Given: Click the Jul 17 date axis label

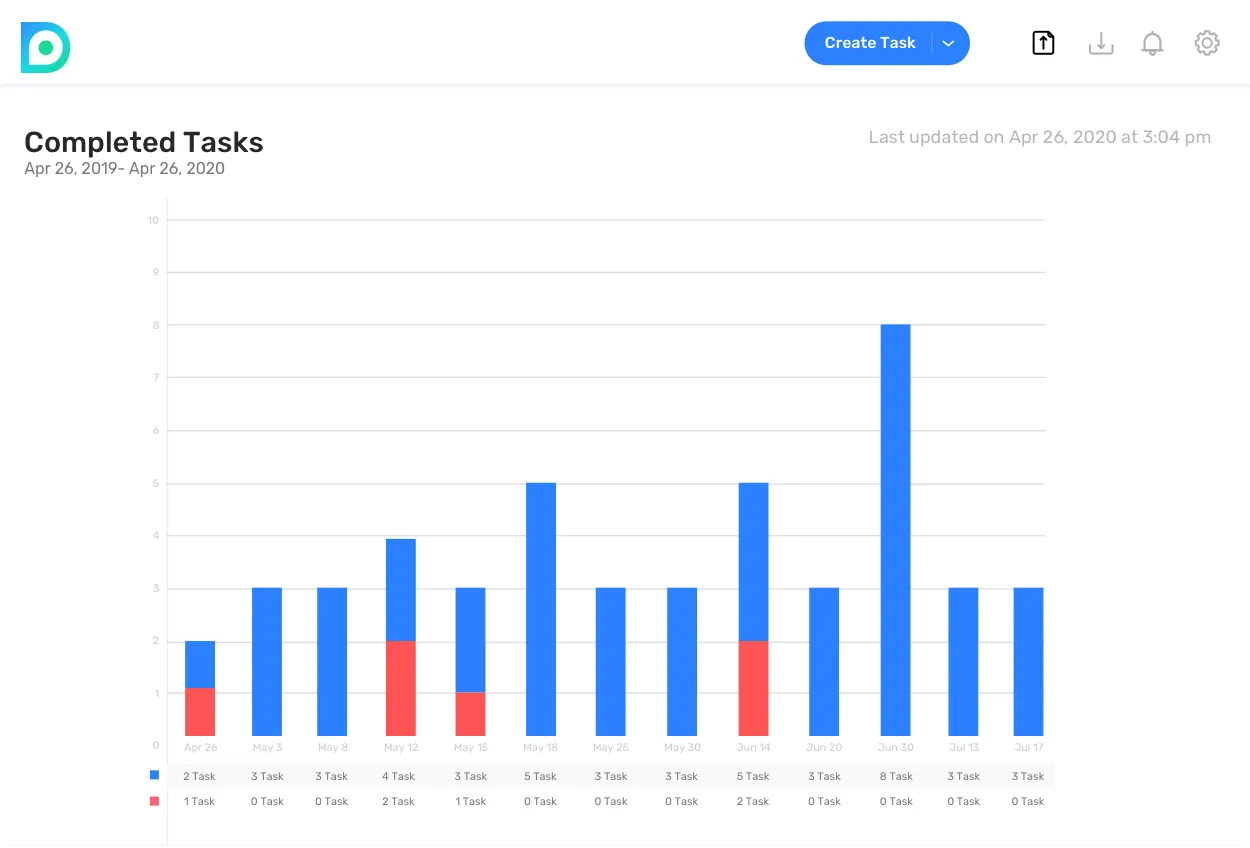Looking at the screenshot, I should 1027,747.
